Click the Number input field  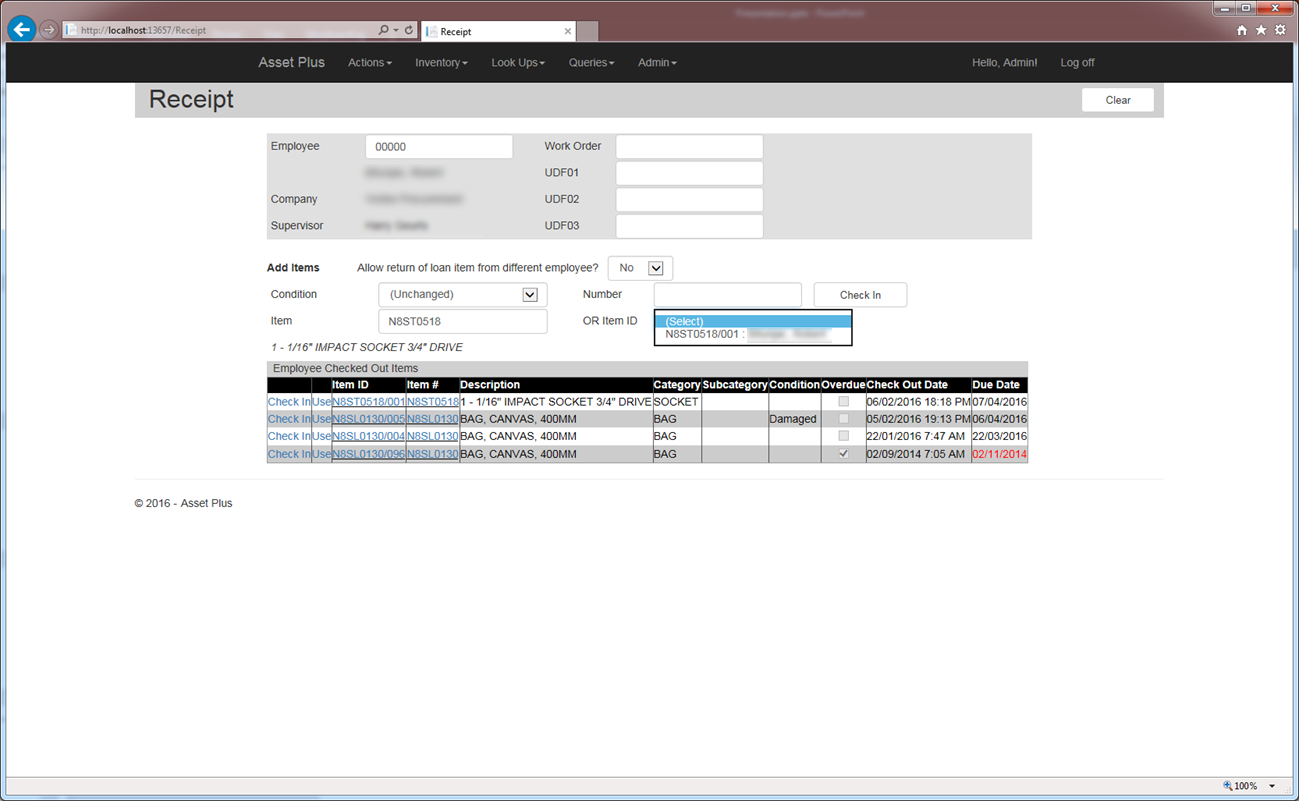coord(728,295)
